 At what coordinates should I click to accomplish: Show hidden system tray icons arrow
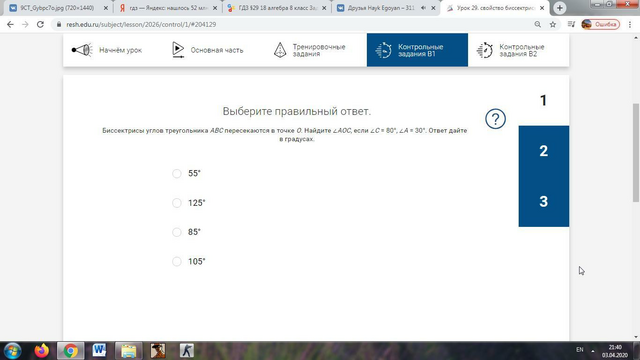click(x=593, y=351)
